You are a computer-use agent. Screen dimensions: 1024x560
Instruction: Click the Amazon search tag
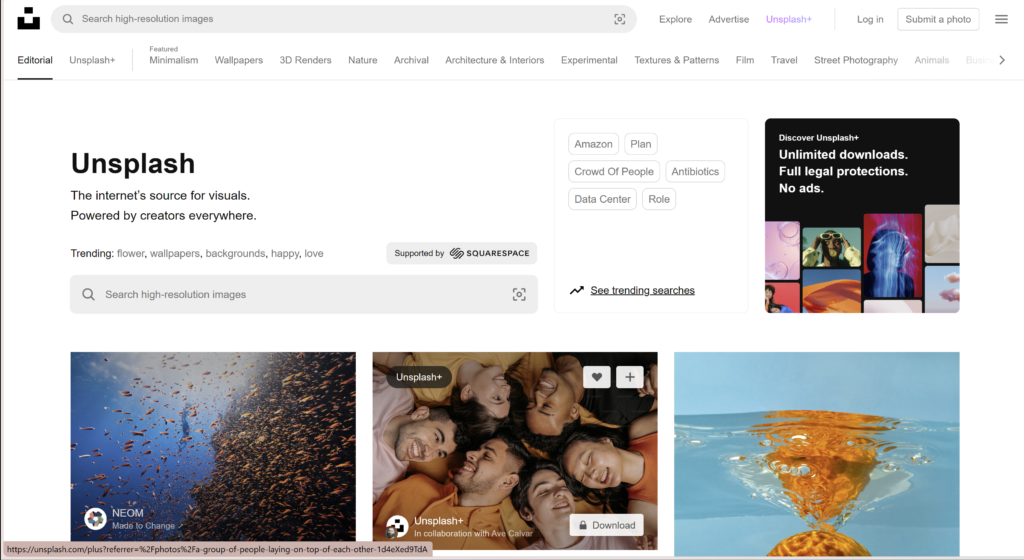[x=593, y=144]
